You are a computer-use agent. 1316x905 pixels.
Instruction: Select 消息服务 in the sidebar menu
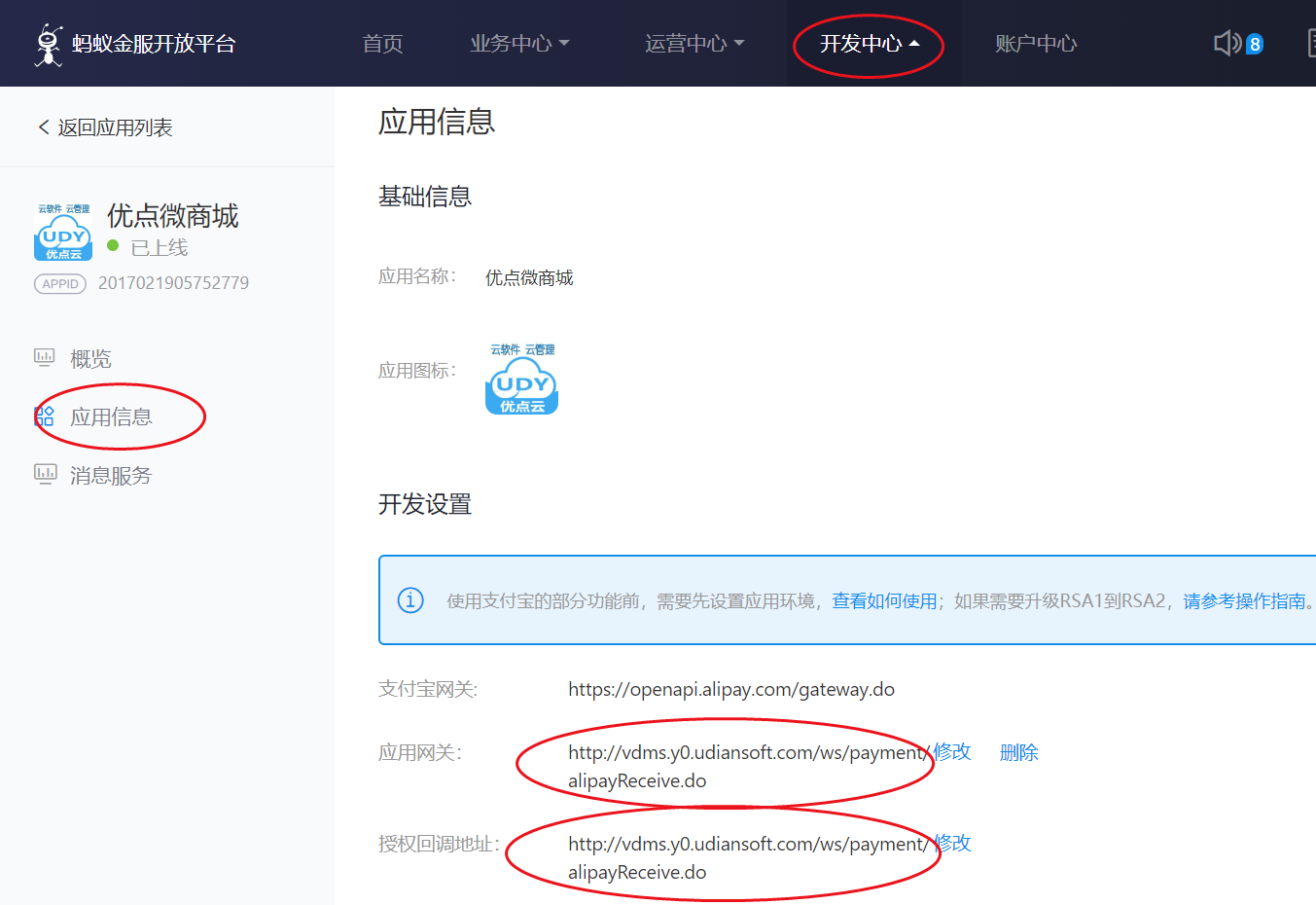click(111, 476)
